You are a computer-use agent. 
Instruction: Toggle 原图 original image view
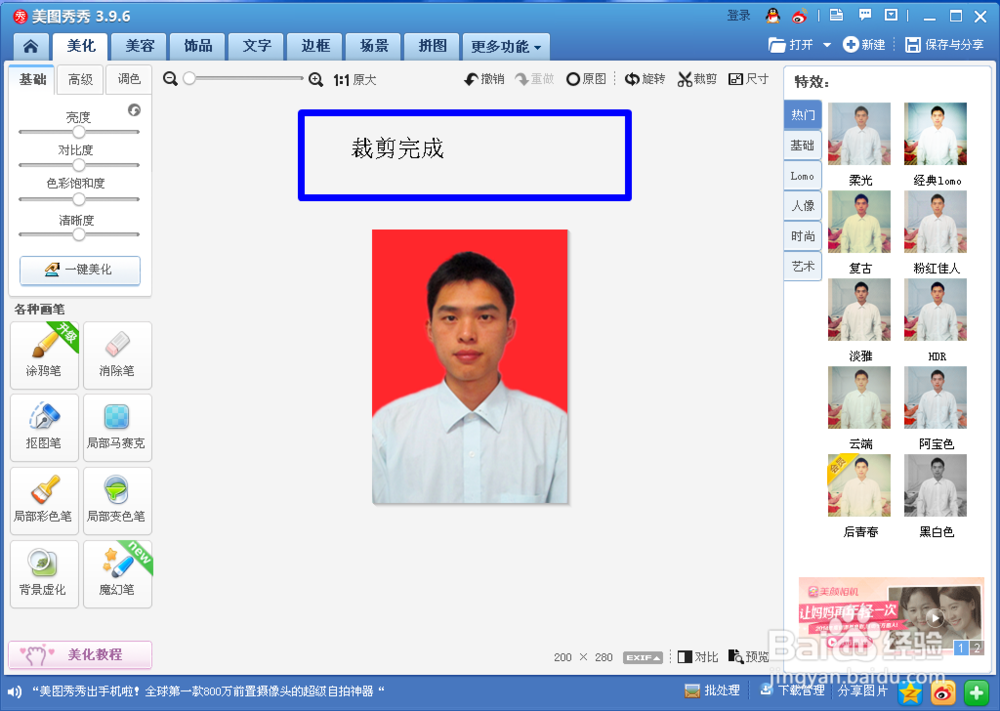[586, 78]
